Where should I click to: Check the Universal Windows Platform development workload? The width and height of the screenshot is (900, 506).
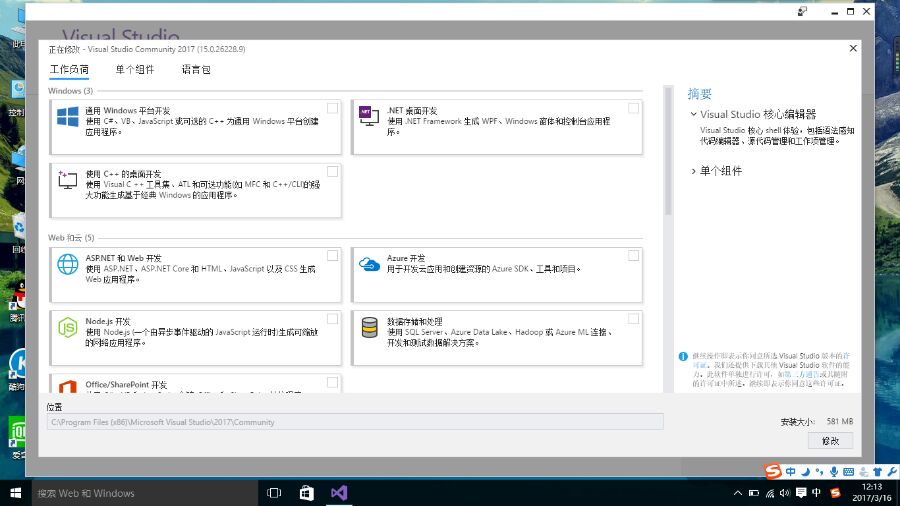click(332, 108)
